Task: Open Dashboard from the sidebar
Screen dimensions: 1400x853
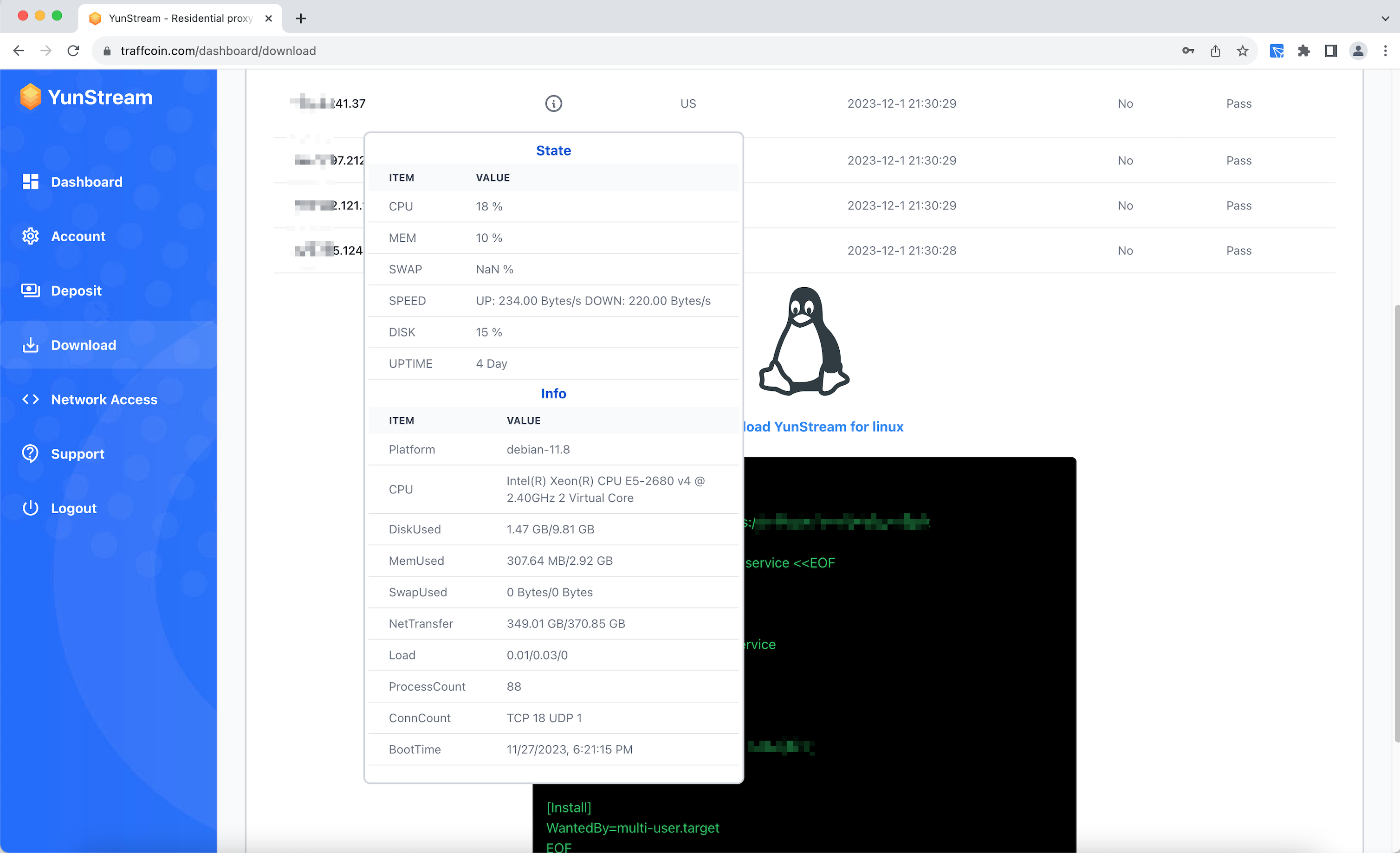Action: [86, 182]
